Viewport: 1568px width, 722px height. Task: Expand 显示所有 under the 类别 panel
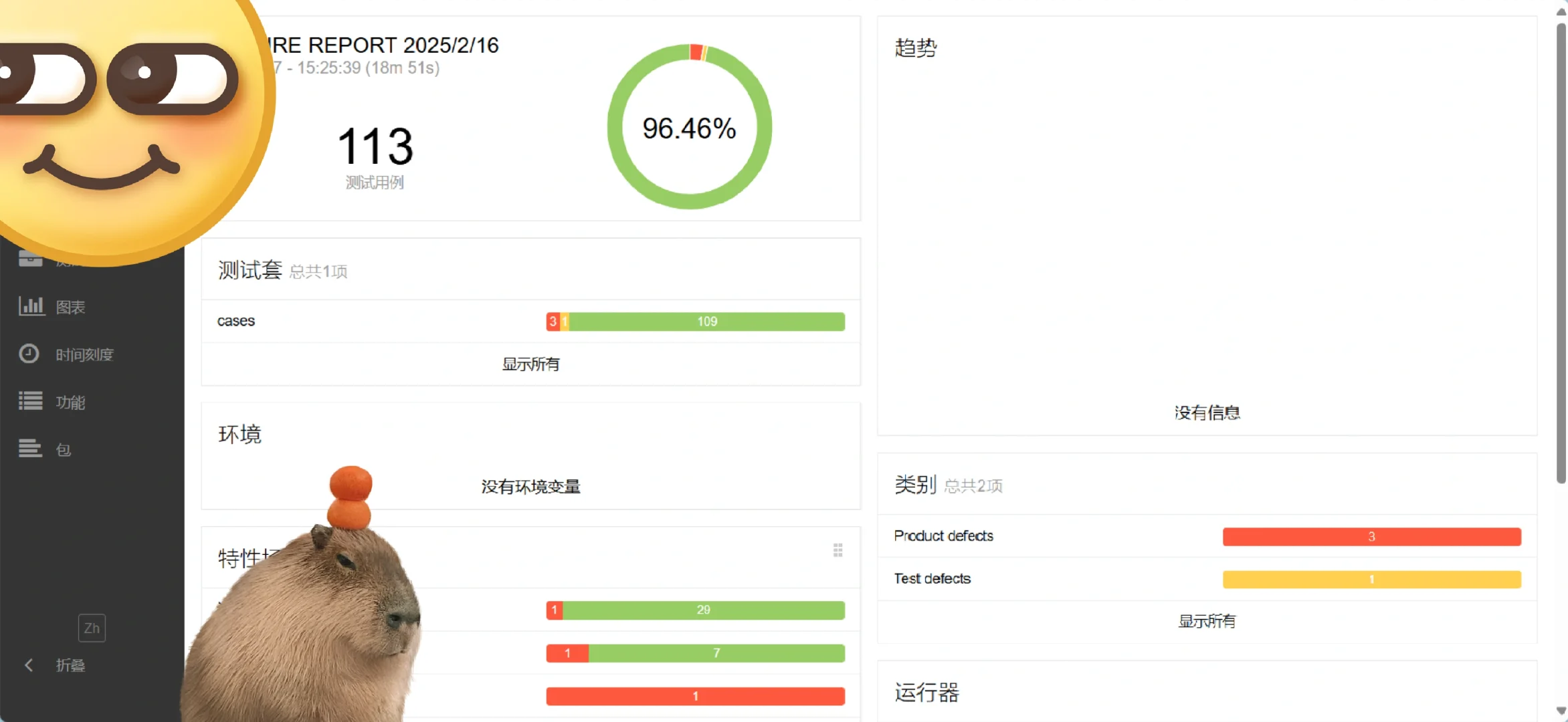click(1206, 621)
